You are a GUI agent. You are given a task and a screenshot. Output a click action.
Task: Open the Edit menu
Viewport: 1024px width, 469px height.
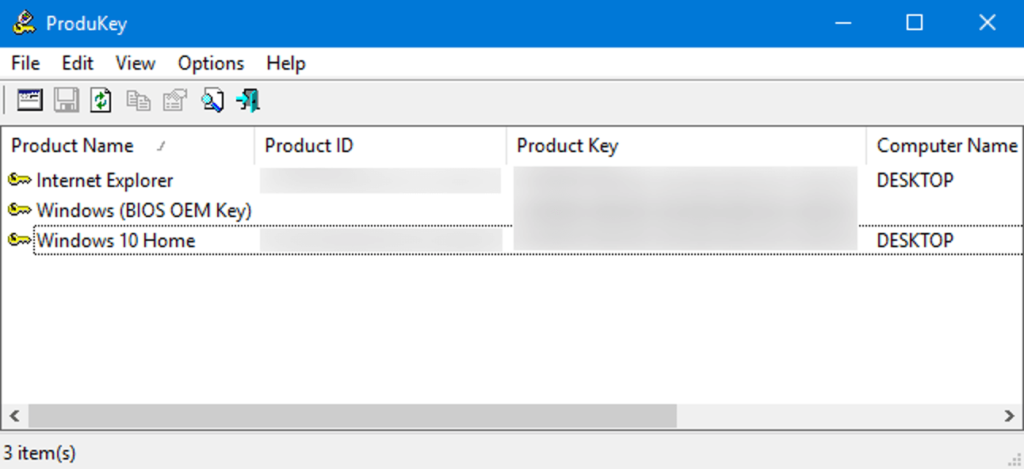pyautogui.click(x=77, y=63)
